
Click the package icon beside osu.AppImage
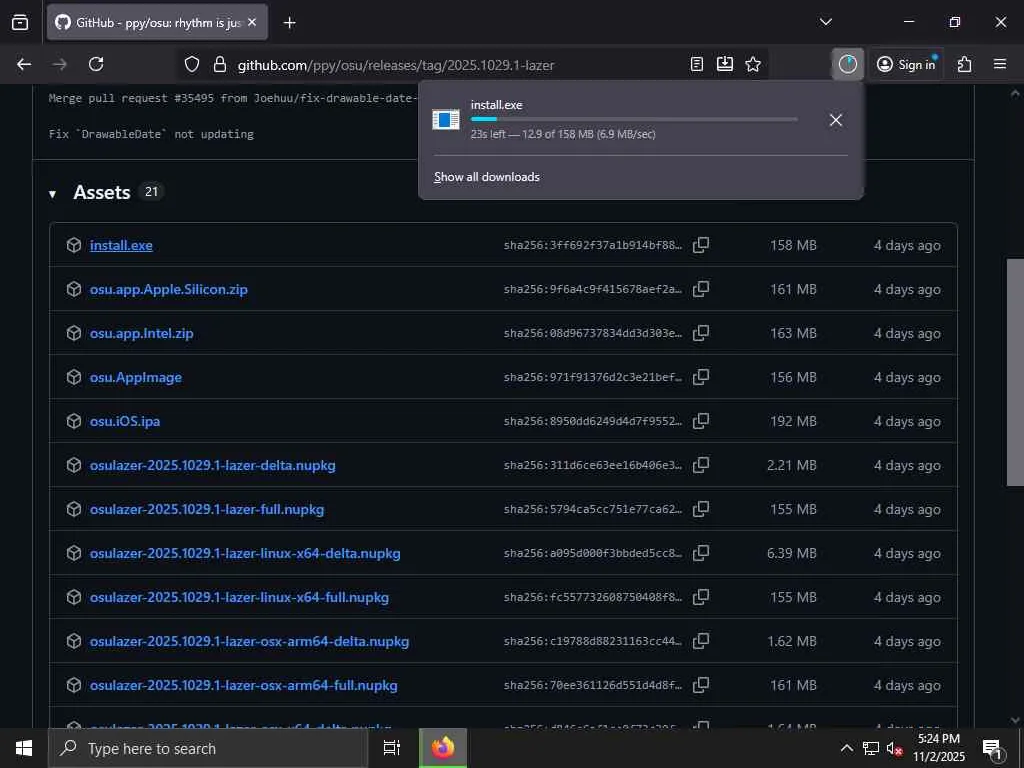(x=74, y=377)
